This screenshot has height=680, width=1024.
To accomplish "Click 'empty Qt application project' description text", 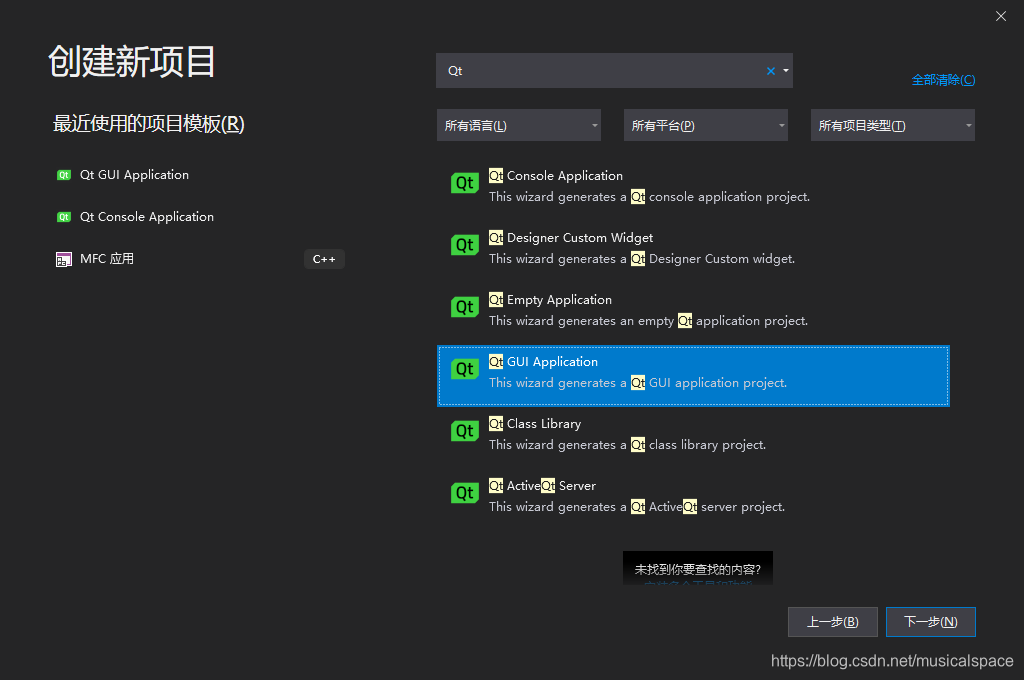I will point(648,321).
